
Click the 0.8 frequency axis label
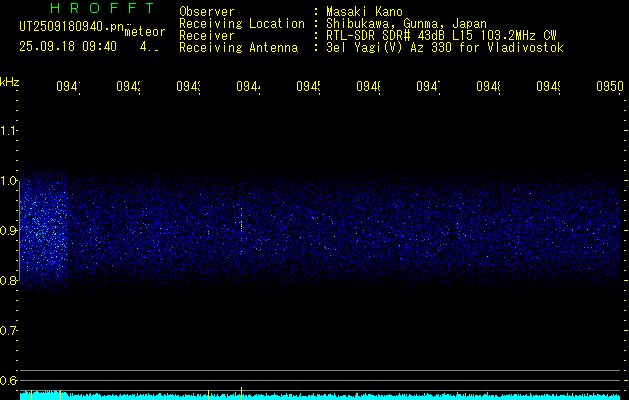point(9,281)
